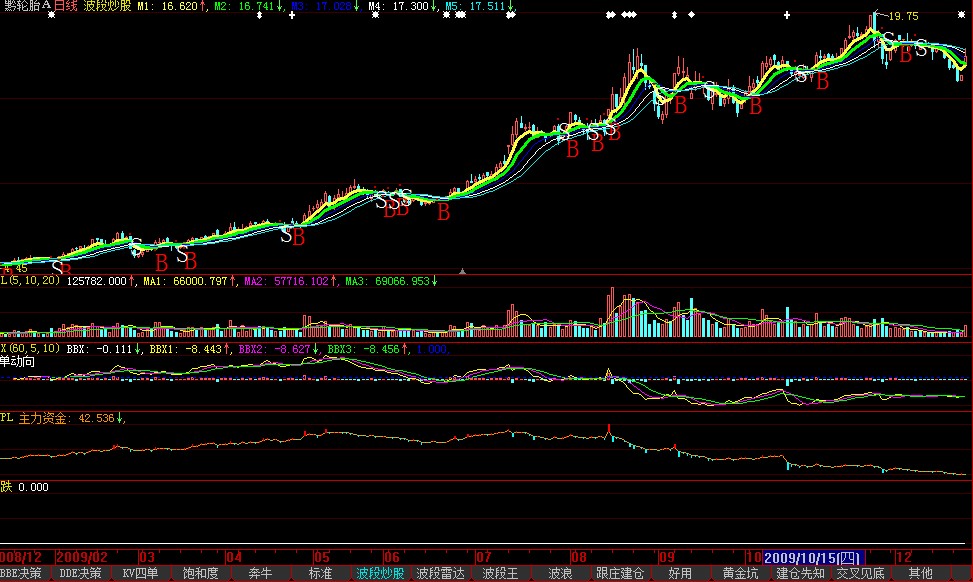The height and width of the screenshot is (582, 973).
Task: Click the 2009/10/15 date marker on timeline
Action: coord(811,556)
